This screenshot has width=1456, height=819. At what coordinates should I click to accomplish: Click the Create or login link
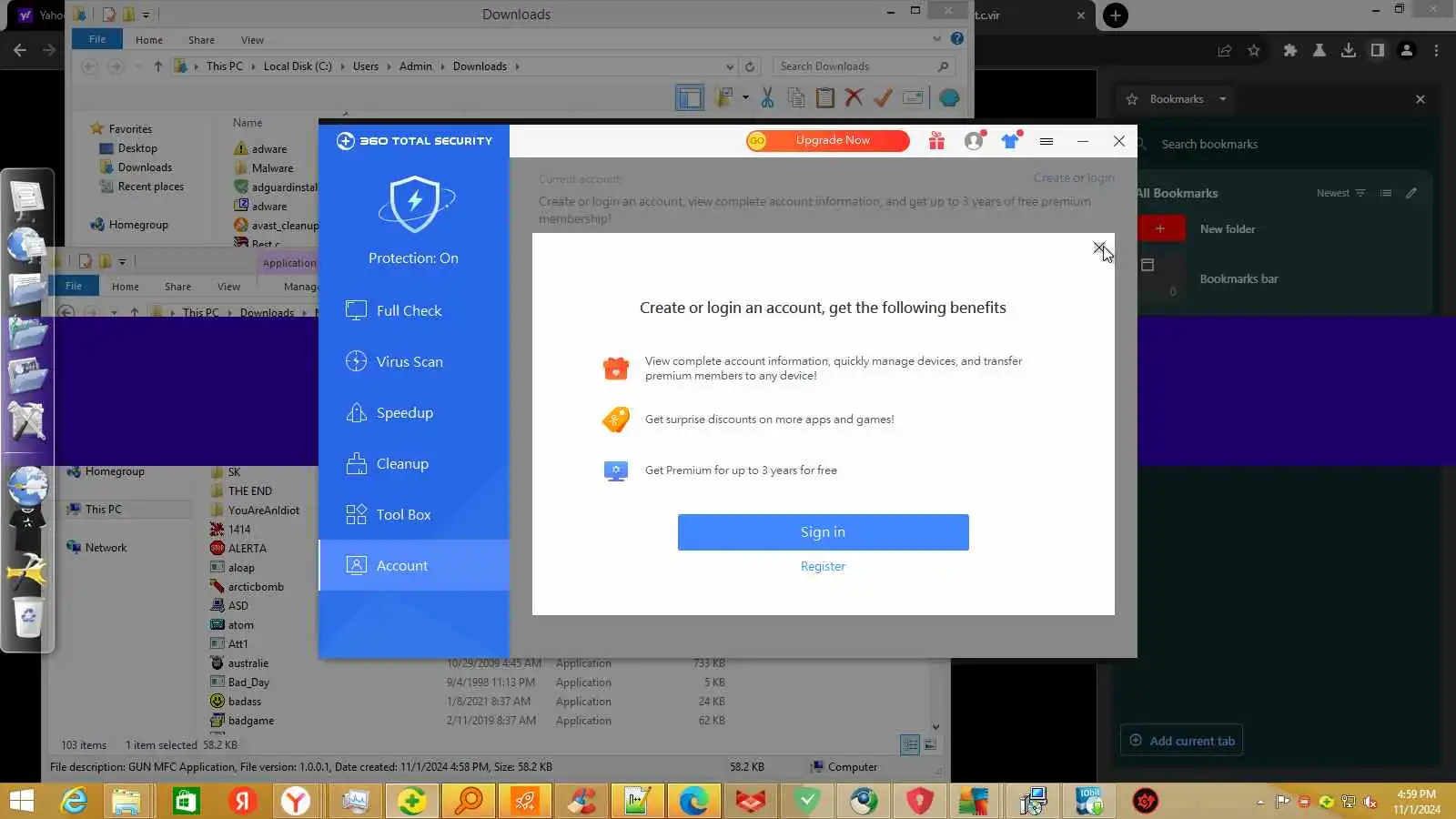click(x=1074, y=177)
